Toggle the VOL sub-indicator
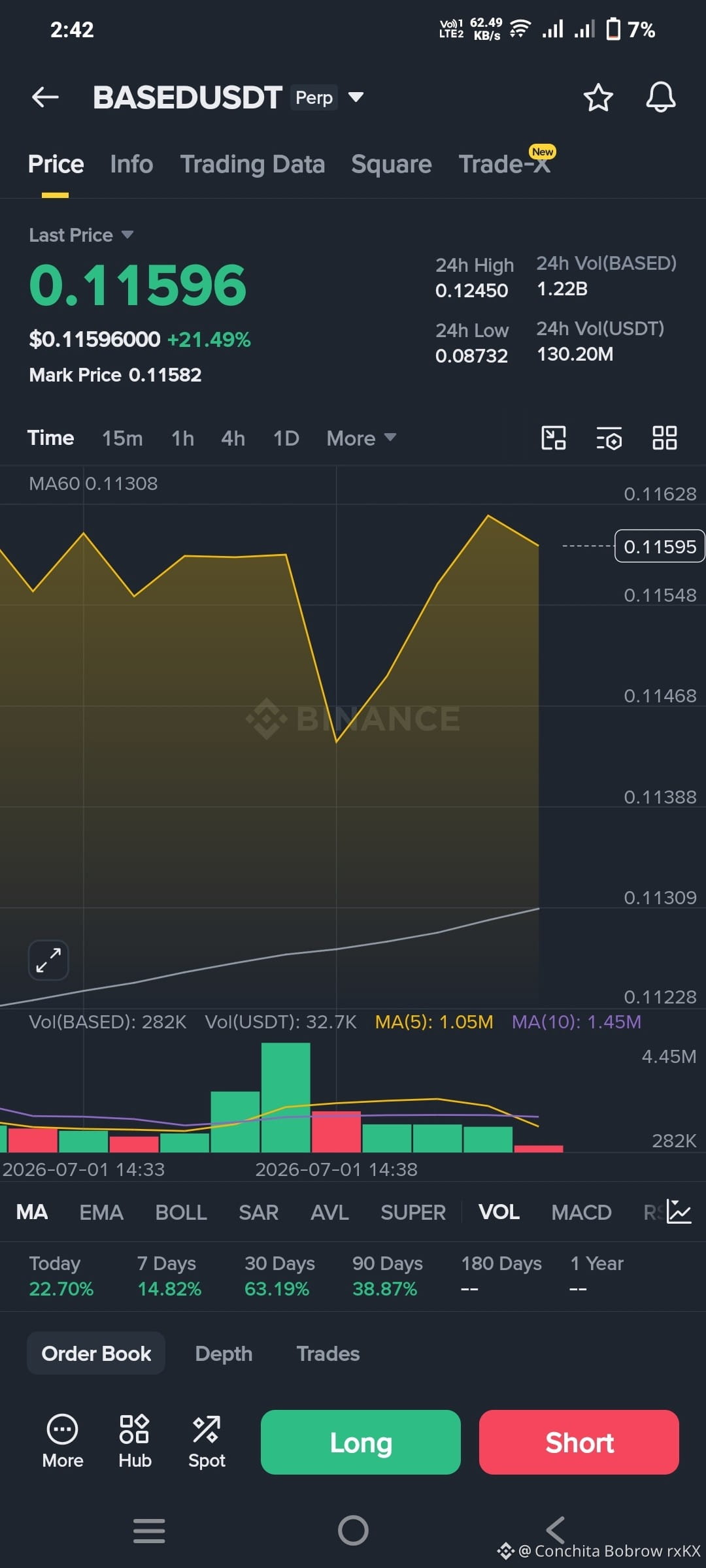Viewport: 706px width, 1568px height. (x=499, y=1213)
